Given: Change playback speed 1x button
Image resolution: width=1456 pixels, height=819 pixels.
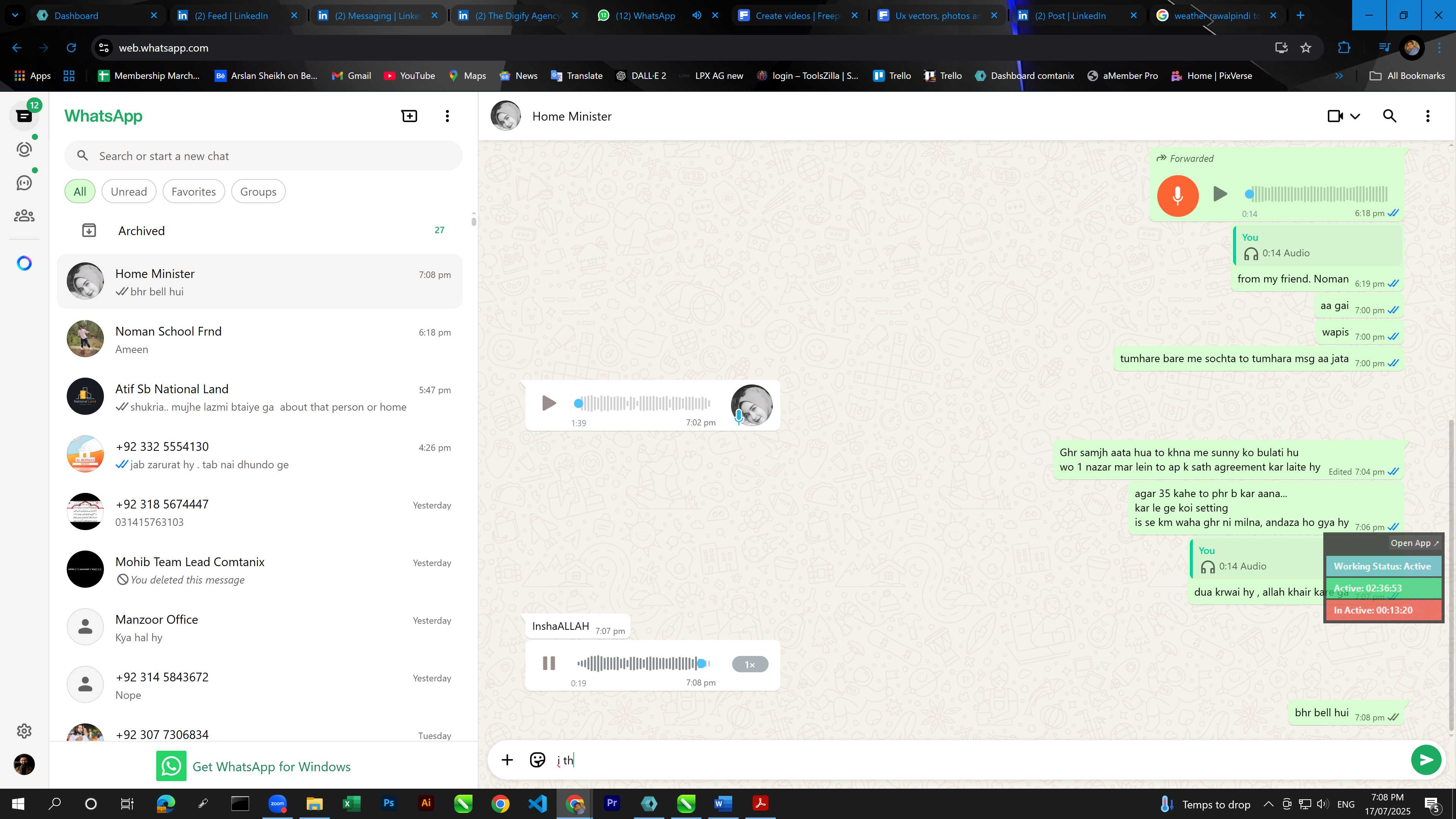Looking at the screenshot, I should click(750, 664).
